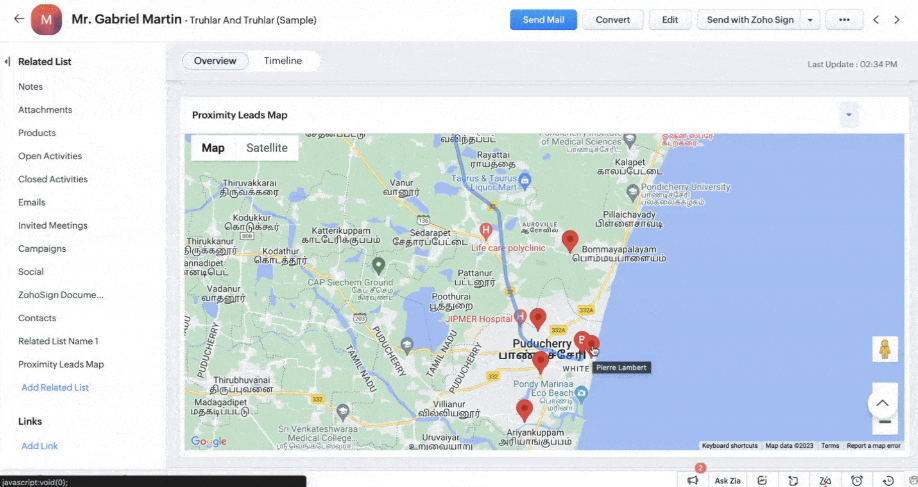The height and width of the screenshot is (487, 918).
Task: Switch to the Timeline tab
Action: 283,61
